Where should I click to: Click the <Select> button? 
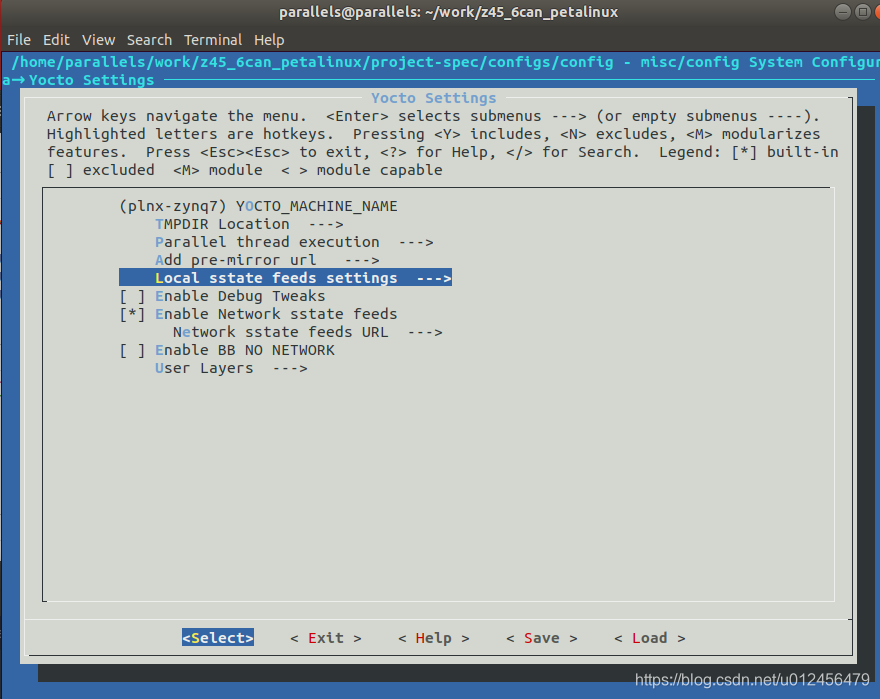[218, 638]
